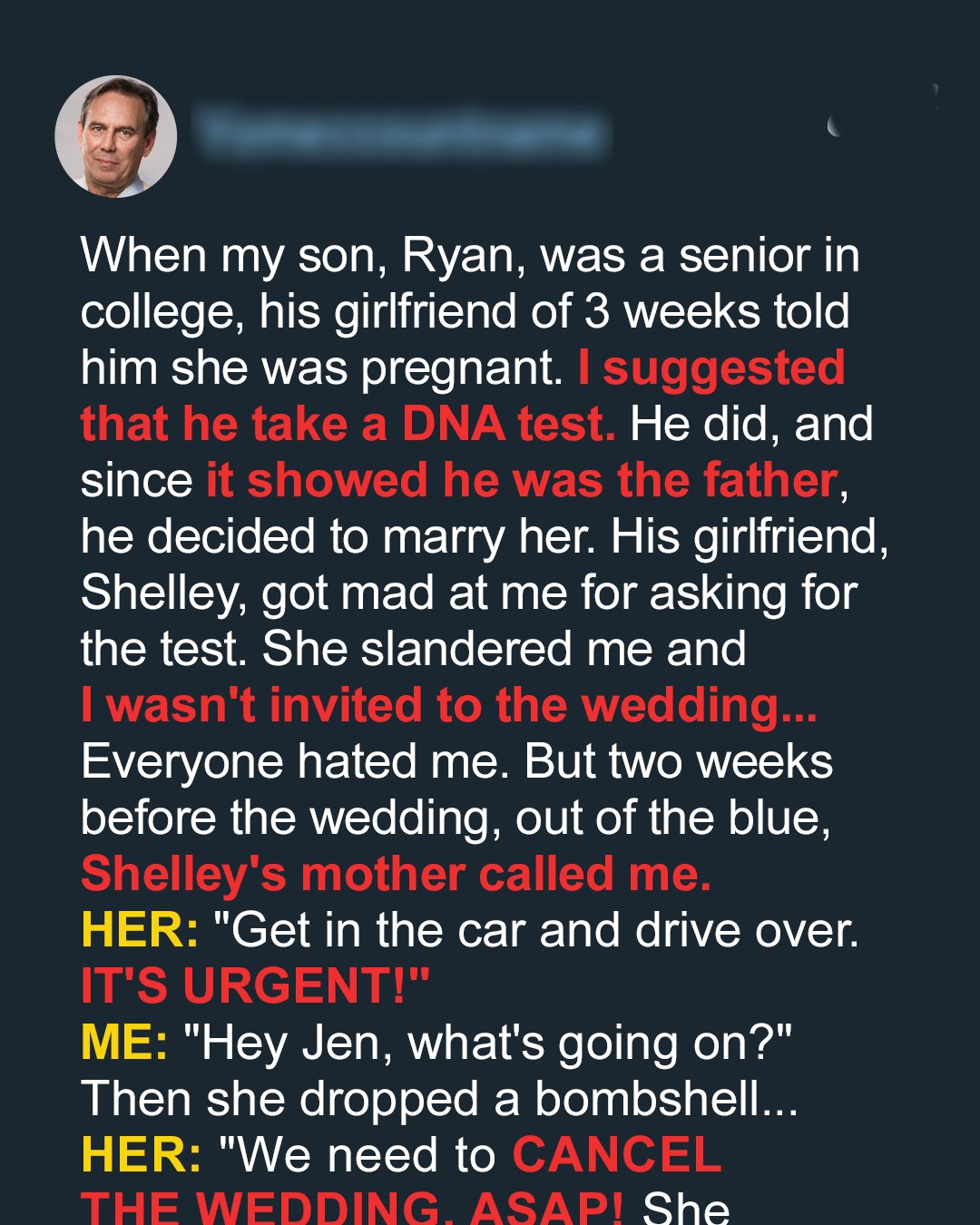Click the name 'Shelley,' in white text
980x1225 pixels.
click(x=163, y=593)
